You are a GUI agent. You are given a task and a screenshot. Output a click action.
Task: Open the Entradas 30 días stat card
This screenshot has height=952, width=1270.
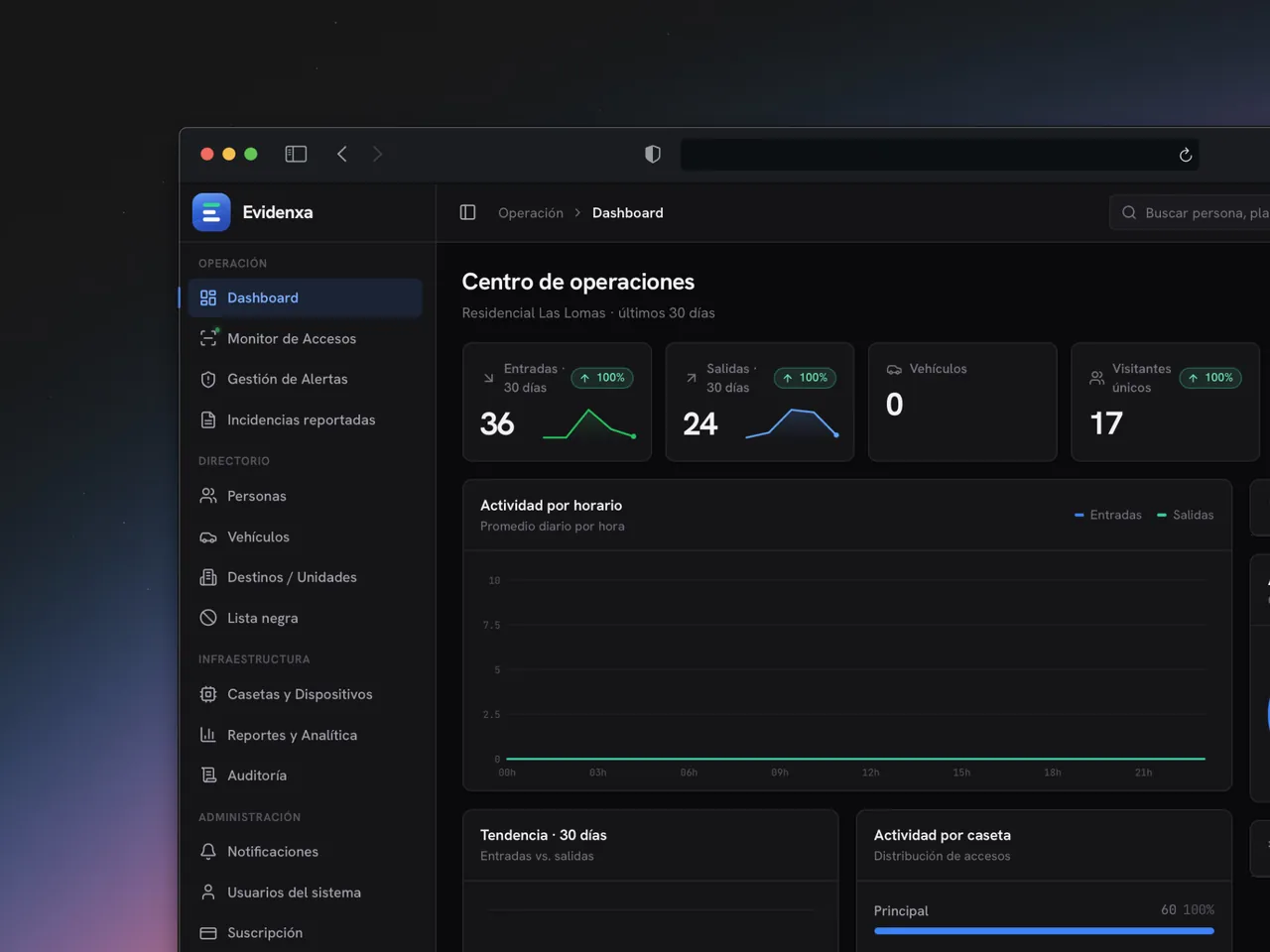click(558, 402)
